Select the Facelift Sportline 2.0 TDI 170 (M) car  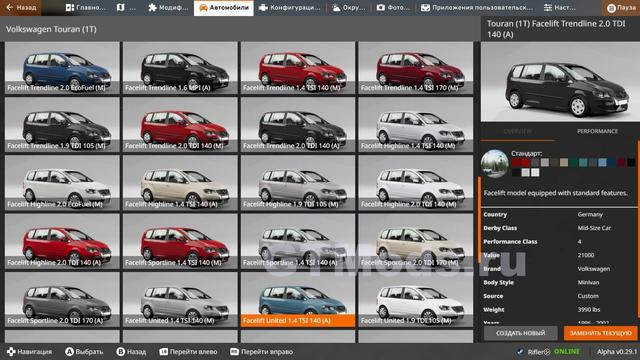[416, 242]
